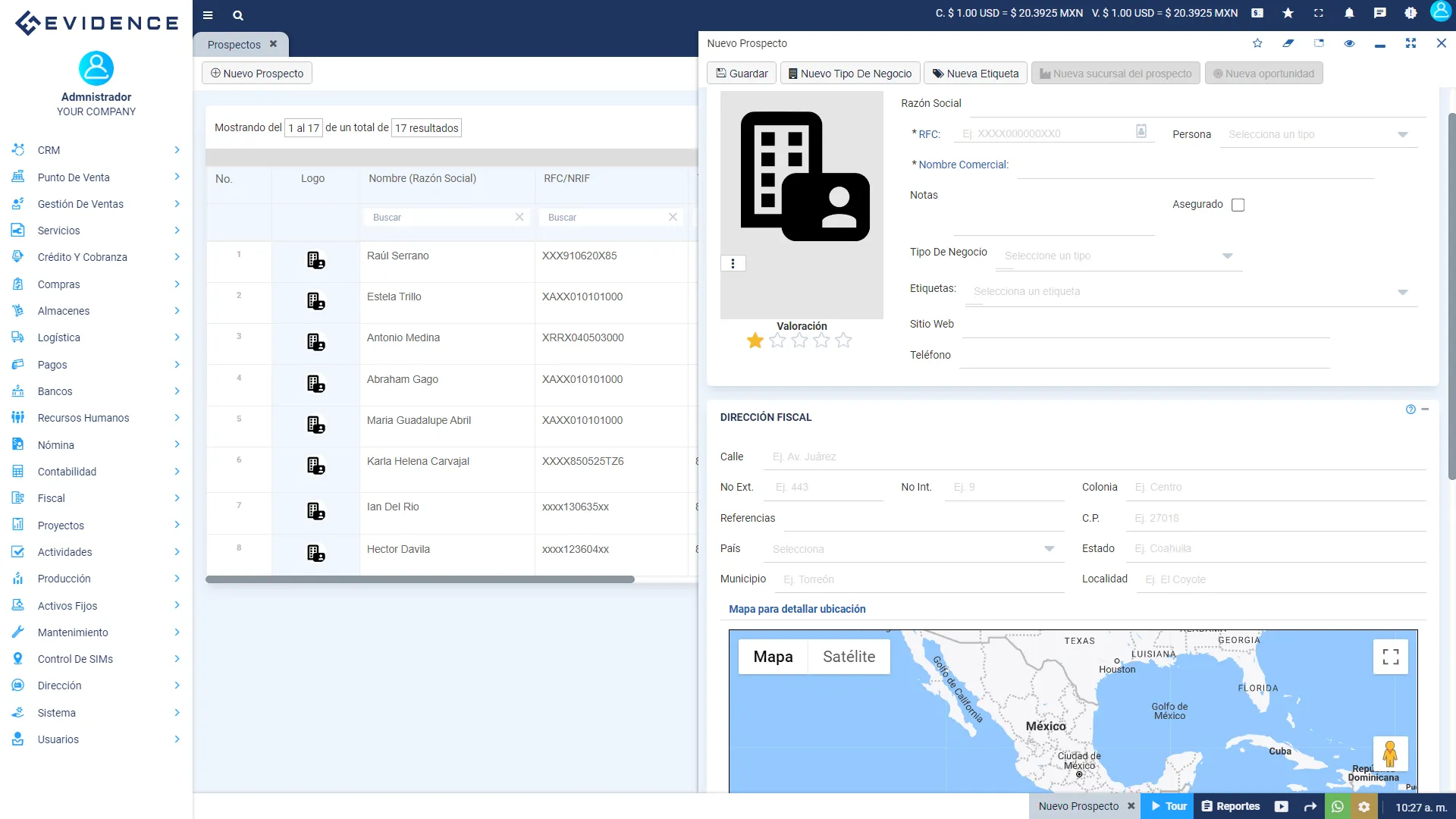Click the exchange rate dollar icon

tap(1256, 13)
